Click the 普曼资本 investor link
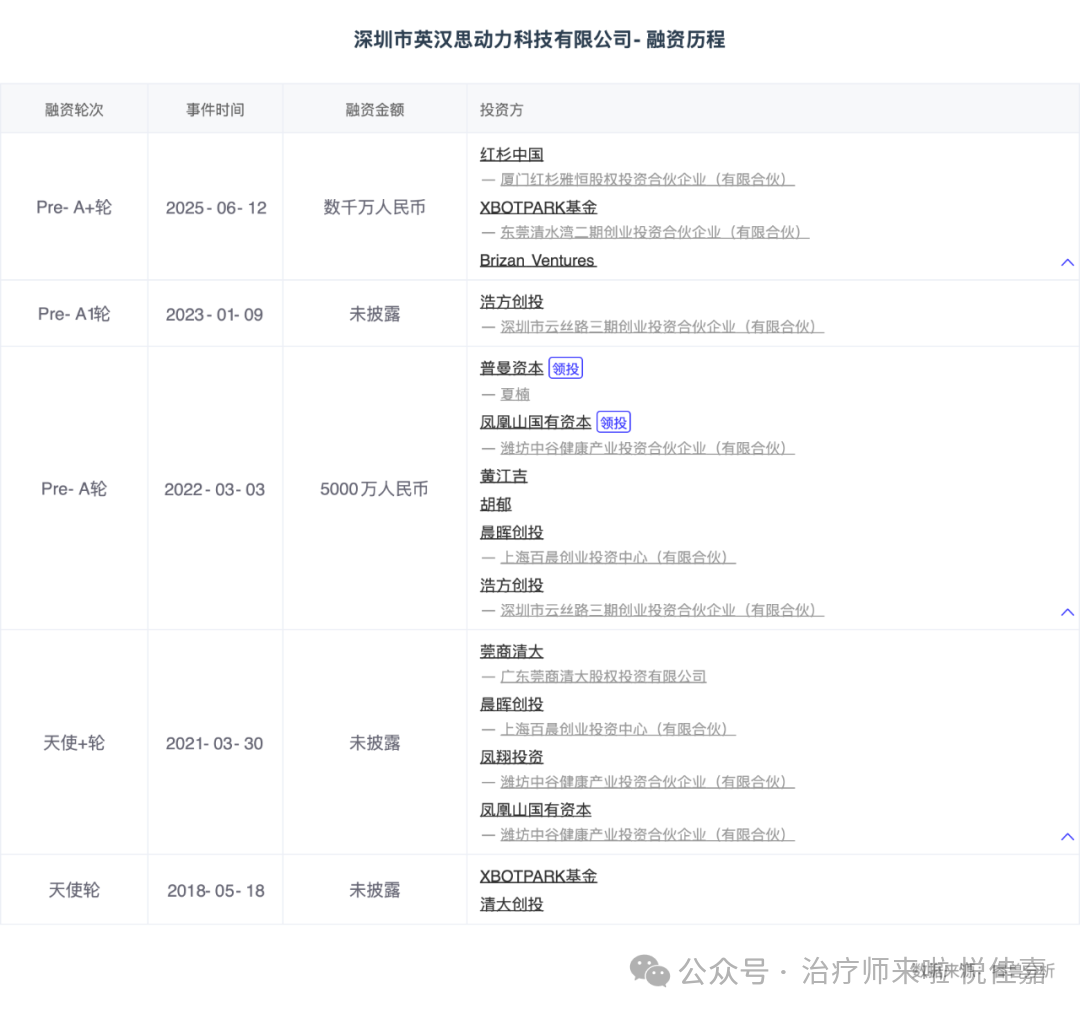Image resolution: width=1080 pixels, height=1014 pixels. point(511,367)
